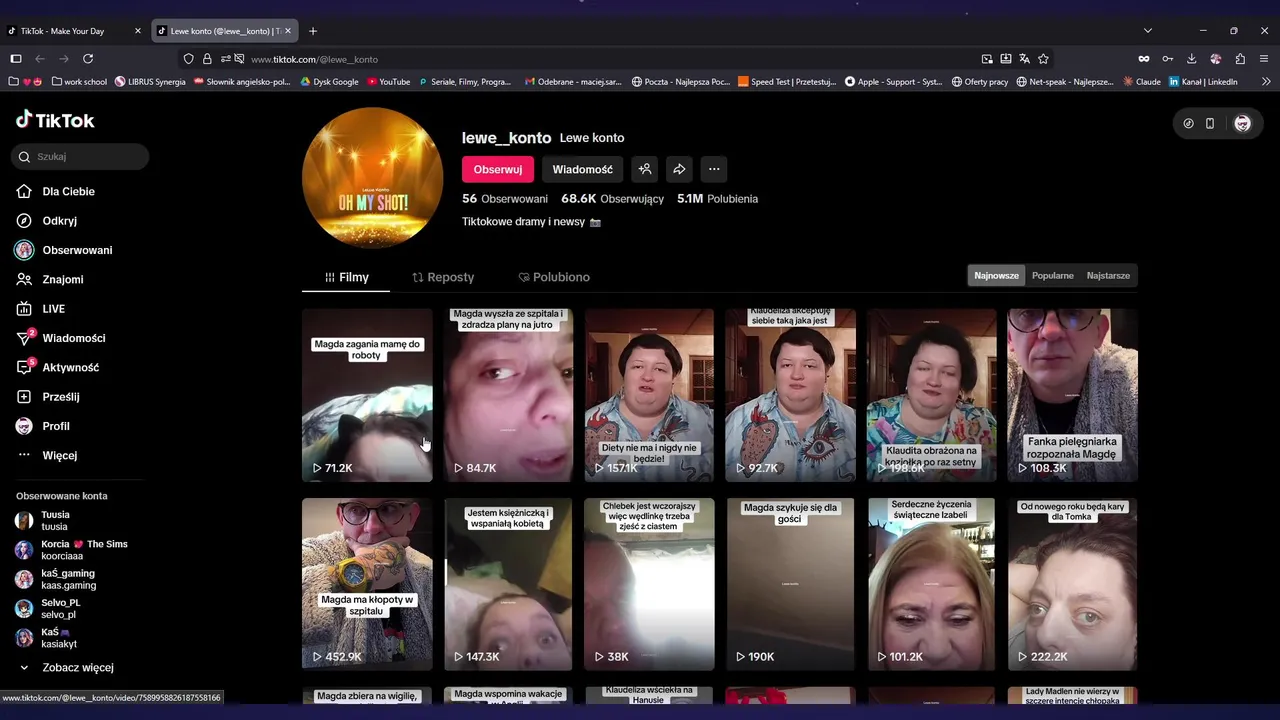This screenshot has width=1280, height=720.
Task: Open video Magda ma kłopoty w szpitalu
Action: (367, 584)
